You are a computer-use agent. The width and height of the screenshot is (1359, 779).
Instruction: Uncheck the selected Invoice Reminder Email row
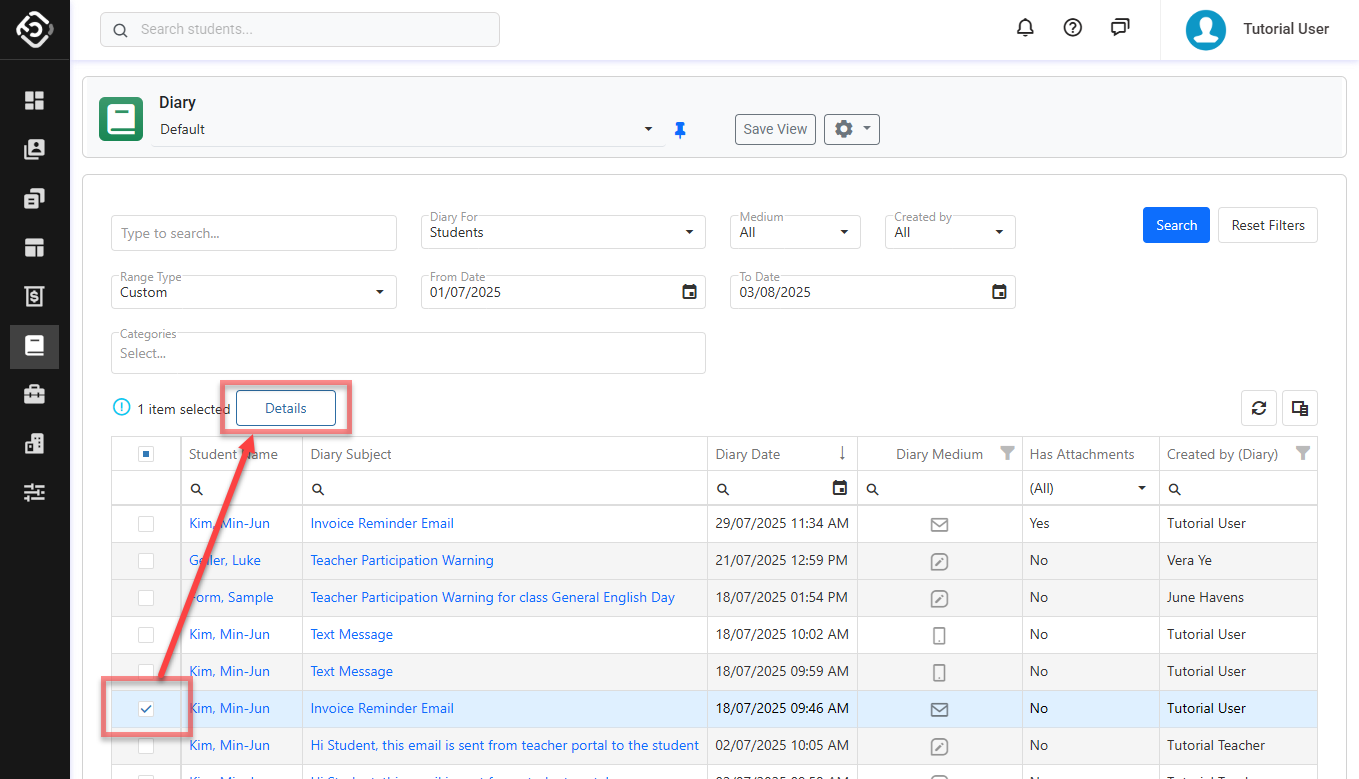click(146, 708)
